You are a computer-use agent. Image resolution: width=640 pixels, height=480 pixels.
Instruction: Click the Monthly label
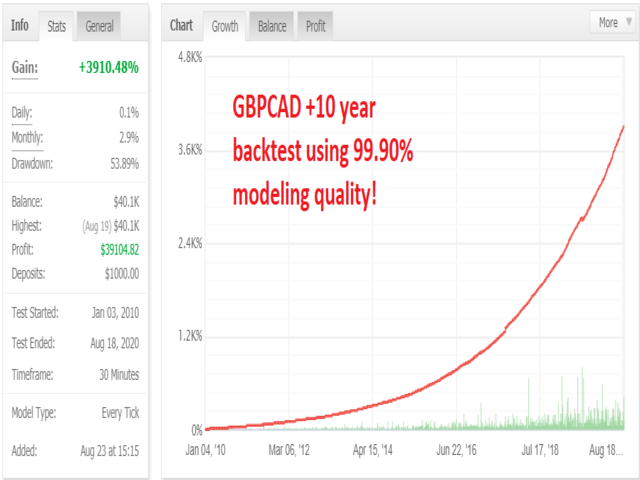(x=27, y=138)
